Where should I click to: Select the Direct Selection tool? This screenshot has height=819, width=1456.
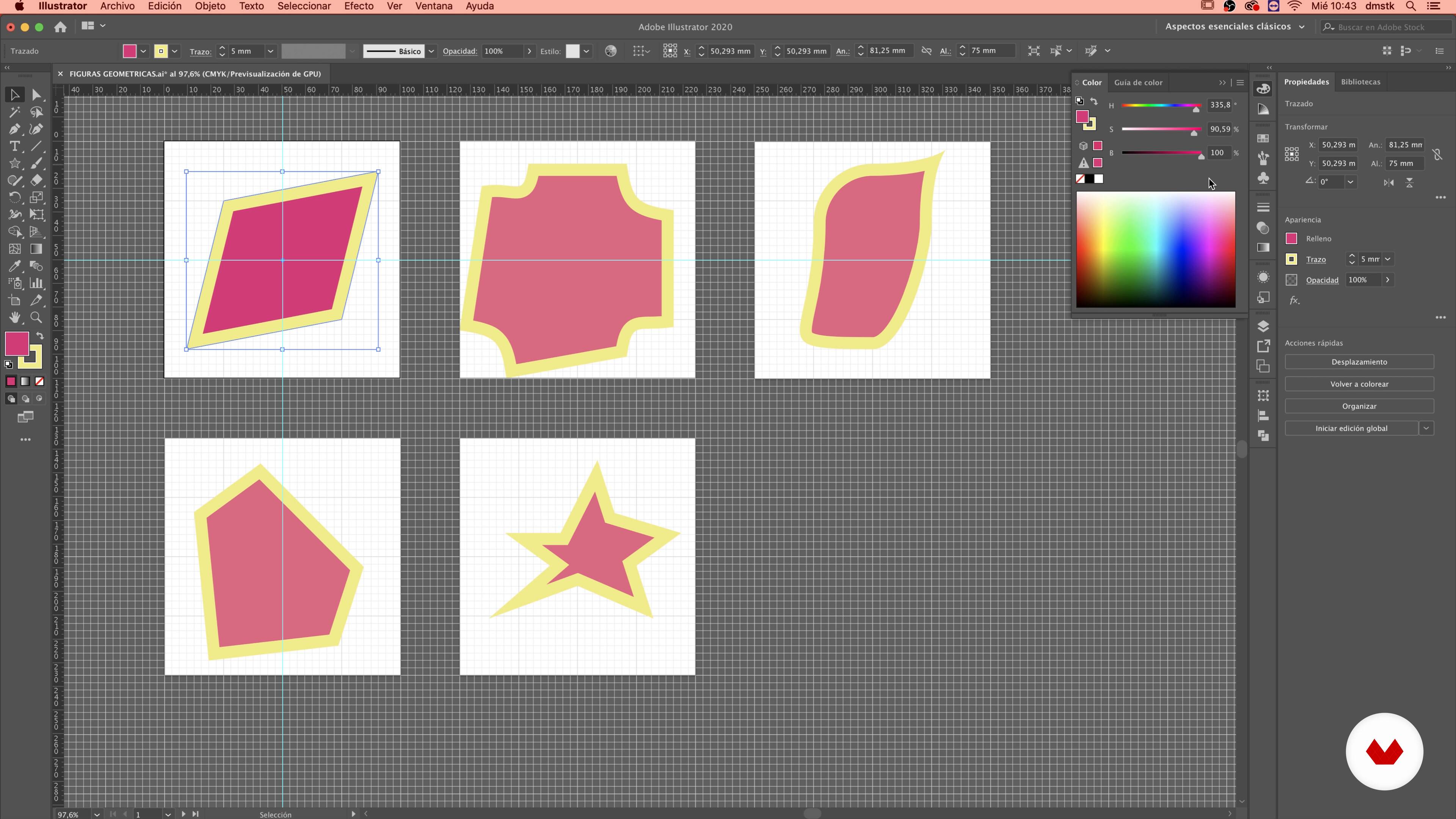pos(36,95)
